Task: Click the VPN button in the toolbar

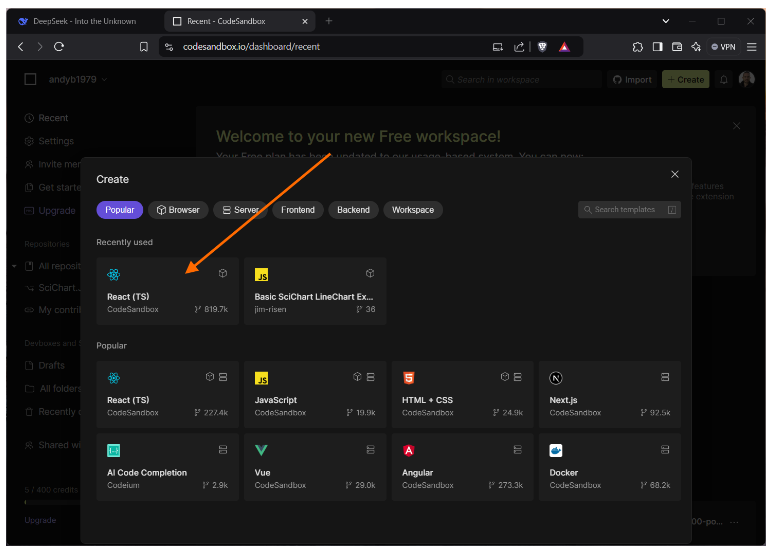Action: (x=723, y=47)
